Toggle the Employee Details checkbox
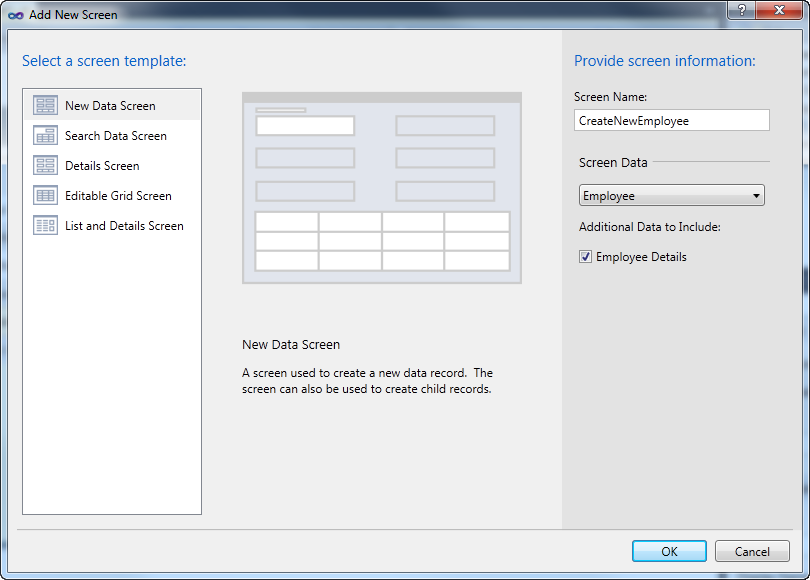Screen dimensions: 810x580 (x=585, y=256)
